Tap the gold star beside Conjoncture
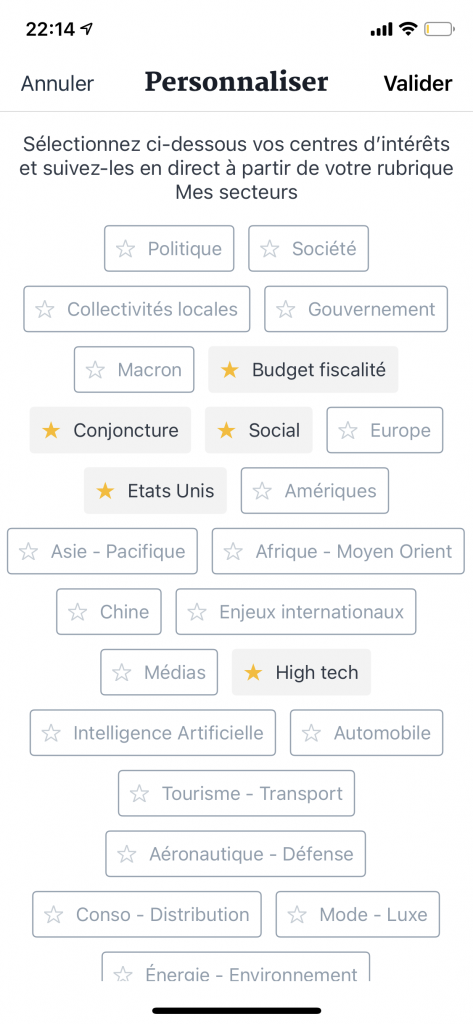 (x=50, y=430)
